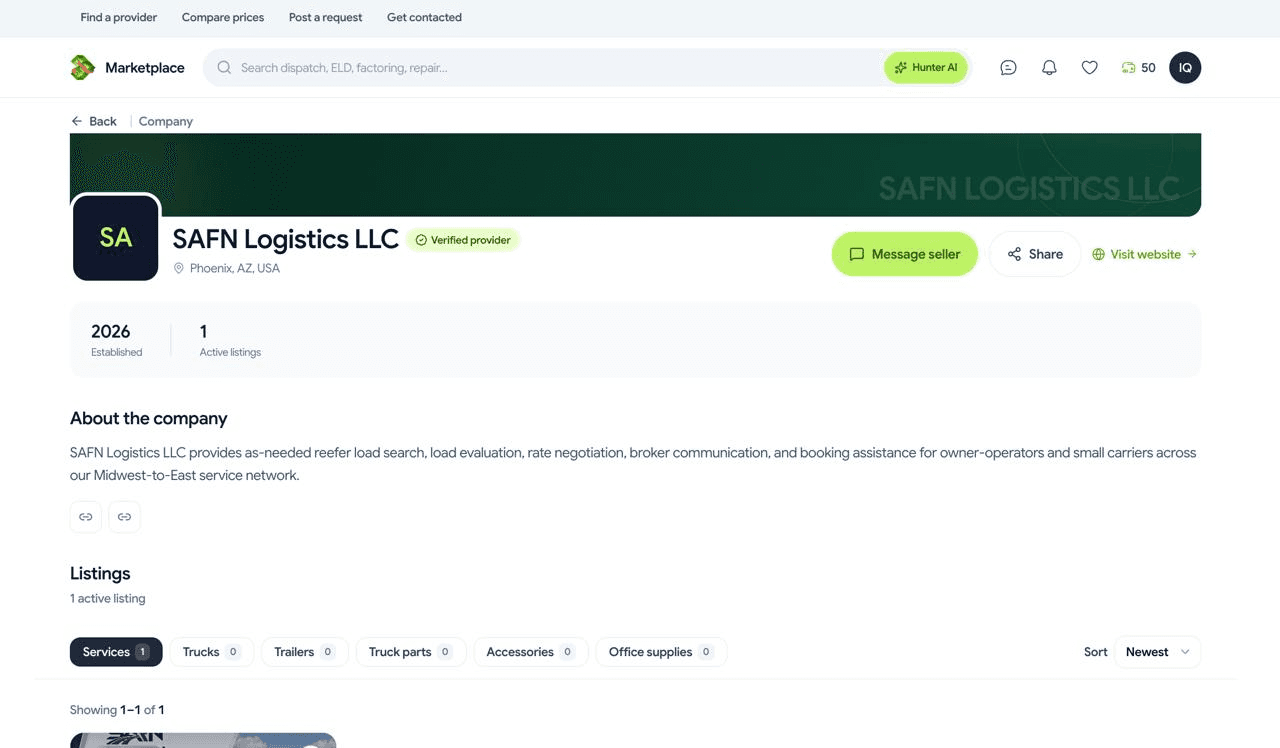Open the favorites heart icon
This screenshot has height=748, width=1280.
coord(1090,67)
